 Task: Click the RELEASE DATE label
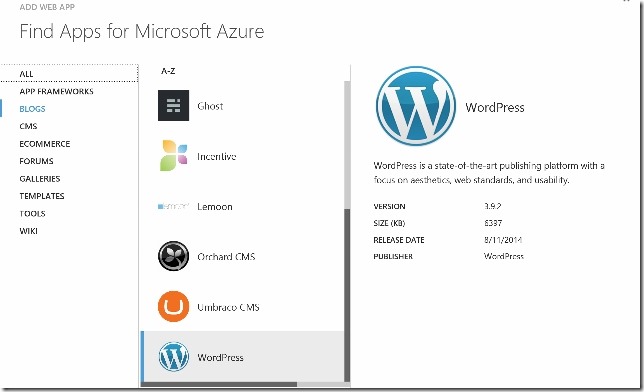(x=398, y=240)
